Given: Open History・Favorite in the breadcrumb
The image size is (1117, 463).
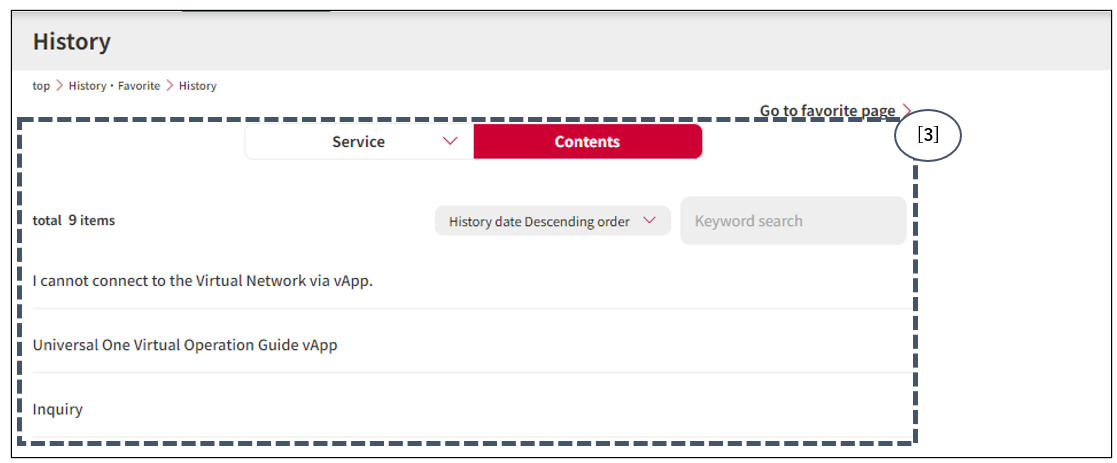Looking at the screenshot, I should (114, 86).
